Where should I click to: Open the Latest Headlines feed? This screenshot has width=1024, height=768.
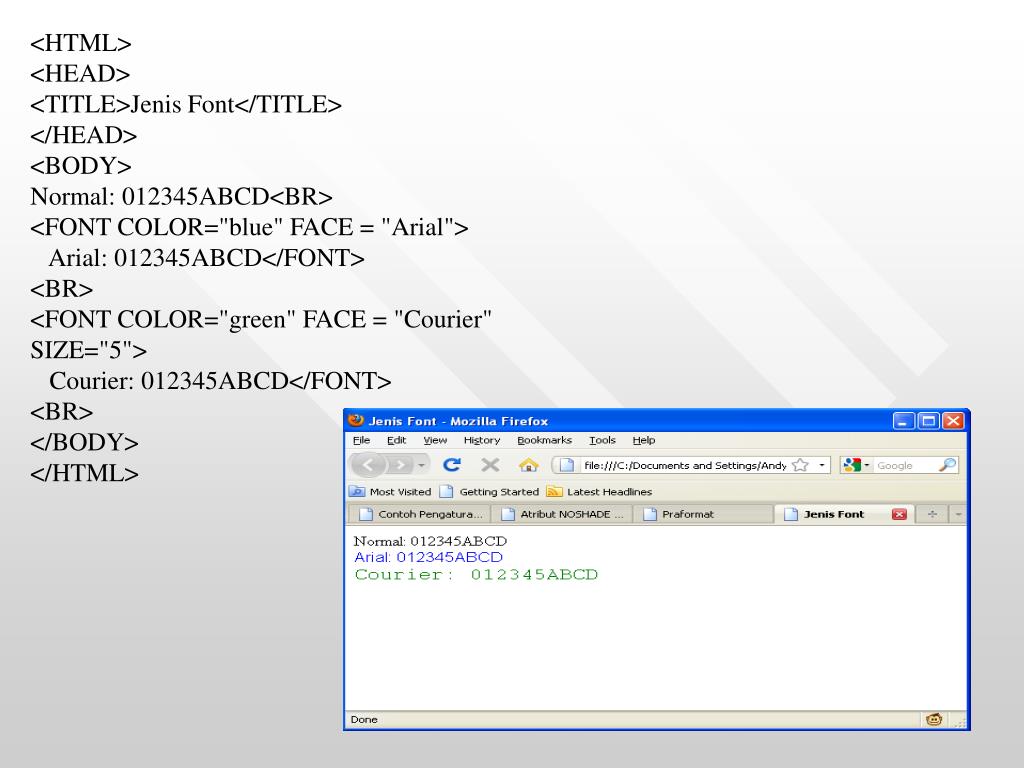[600, 492]
